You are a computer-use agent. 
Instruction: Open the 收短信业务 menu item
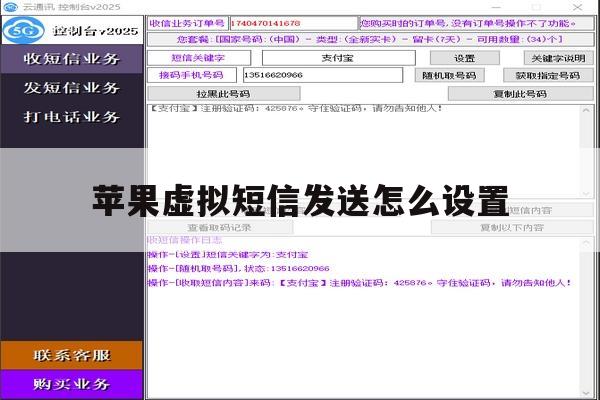point(72,59)
